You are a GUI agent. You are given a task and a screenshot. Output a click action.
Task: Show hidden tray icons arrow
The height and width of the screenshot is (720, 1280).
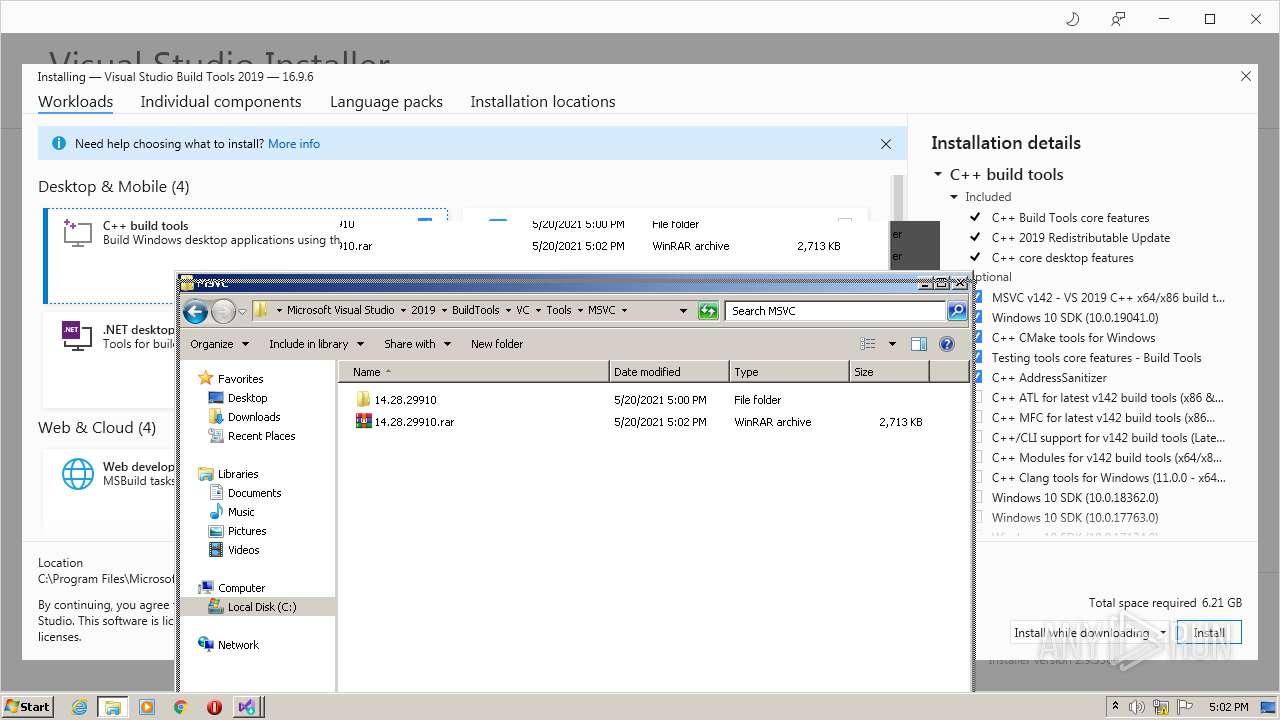(1118, 707)
